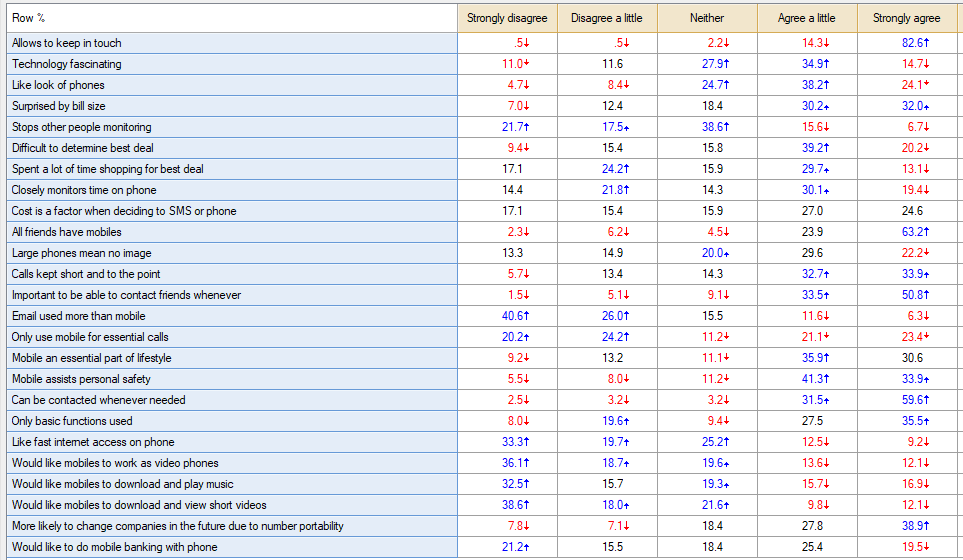Click the 35.9 cell for essential part of lifestyle
Screen dimensions: 963x560
tap(808, 358)
